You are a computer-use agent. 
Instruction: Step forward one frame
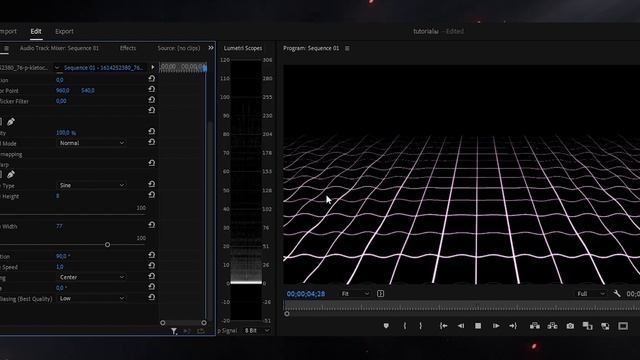tap(496, 326)
